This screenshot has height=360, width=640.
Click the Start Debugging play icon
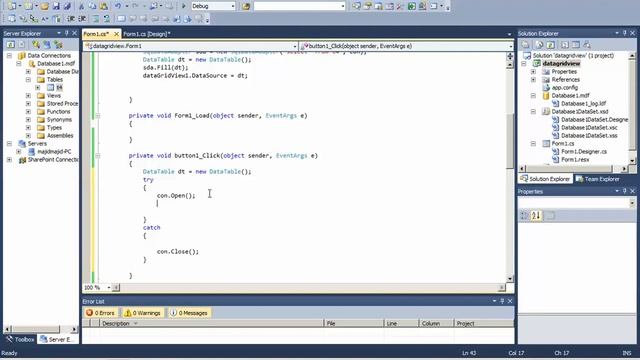pos(184,6)
